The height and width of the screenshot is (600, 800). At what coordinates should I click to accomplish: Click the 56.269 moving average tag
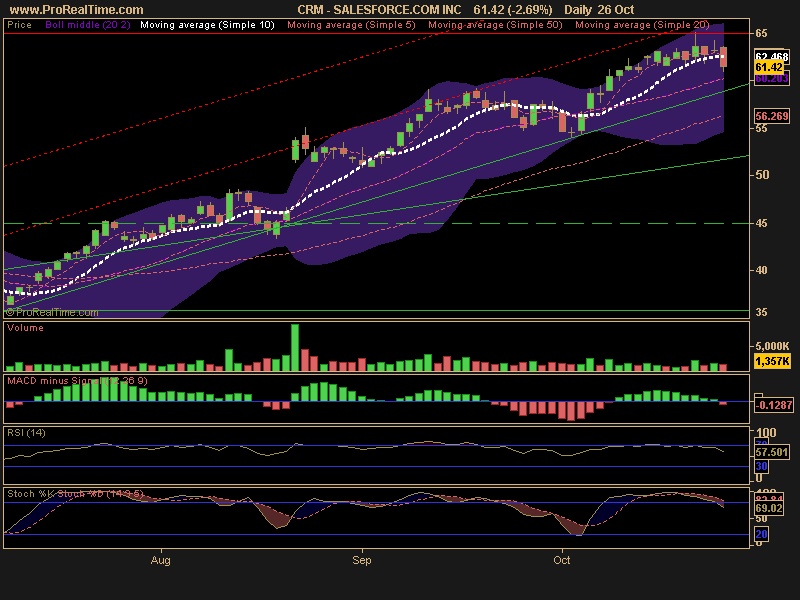click(x=771, y=116)
